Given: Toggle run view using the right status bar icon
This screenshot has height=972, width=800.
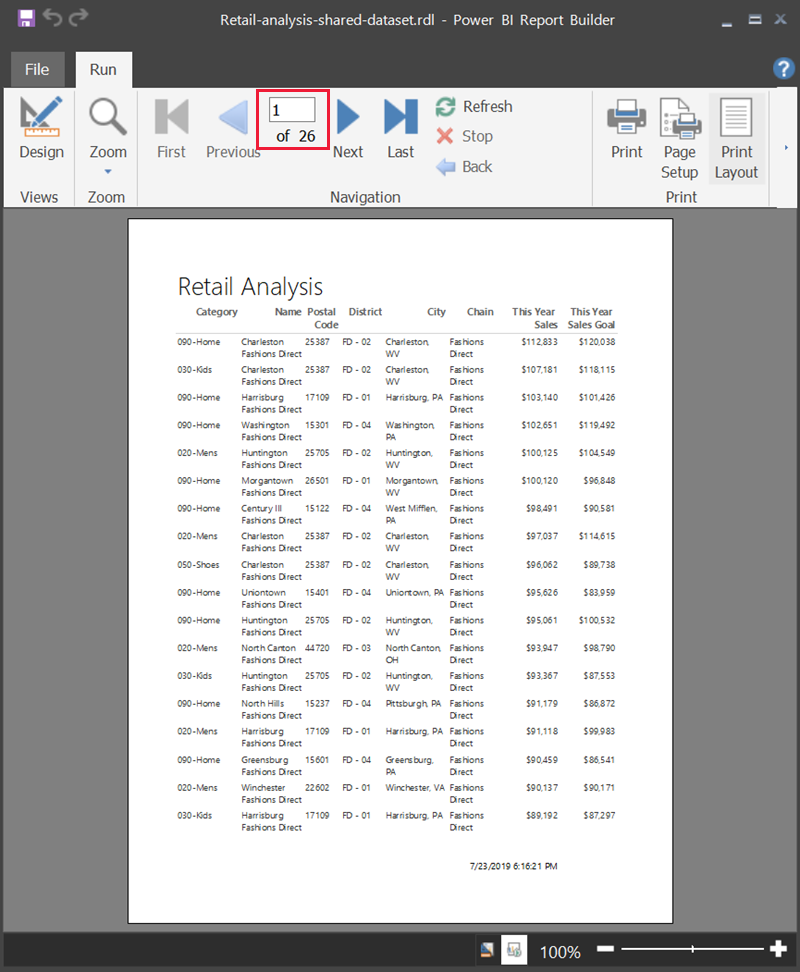Looking at the screenshot, I should (x=515, y=950).
